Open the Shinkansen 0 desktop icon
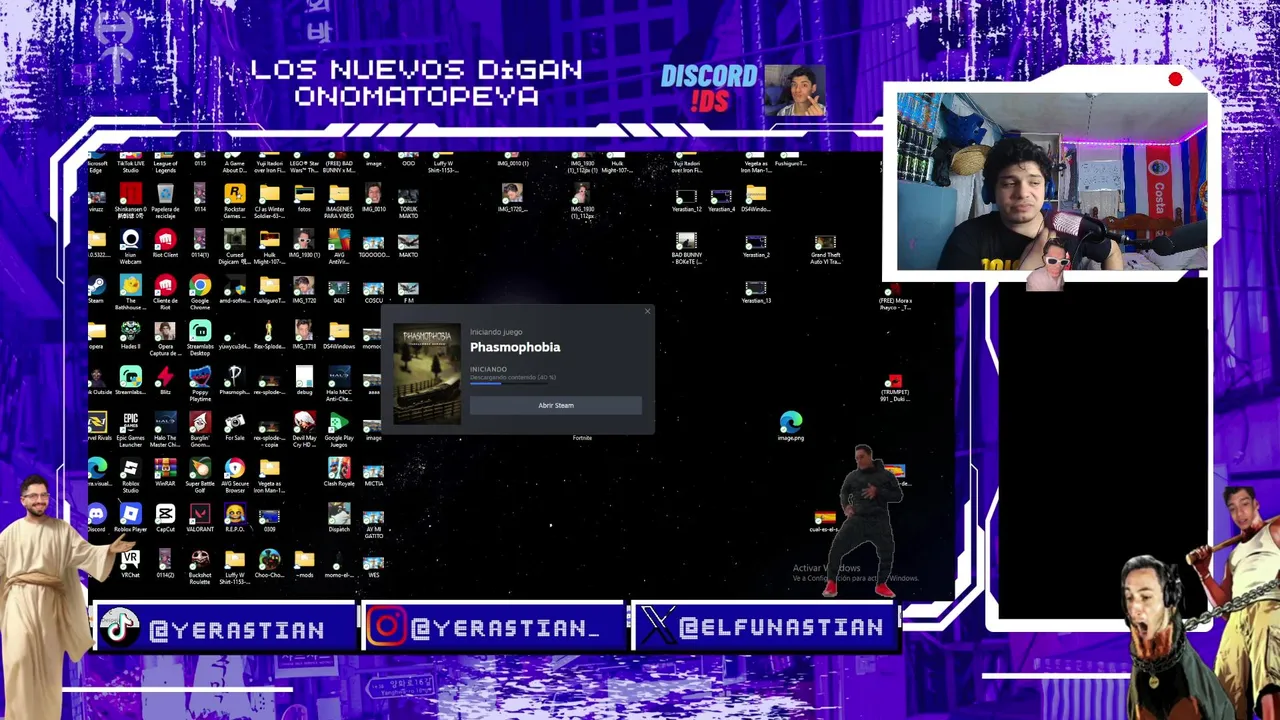 [x=130, y=193]
